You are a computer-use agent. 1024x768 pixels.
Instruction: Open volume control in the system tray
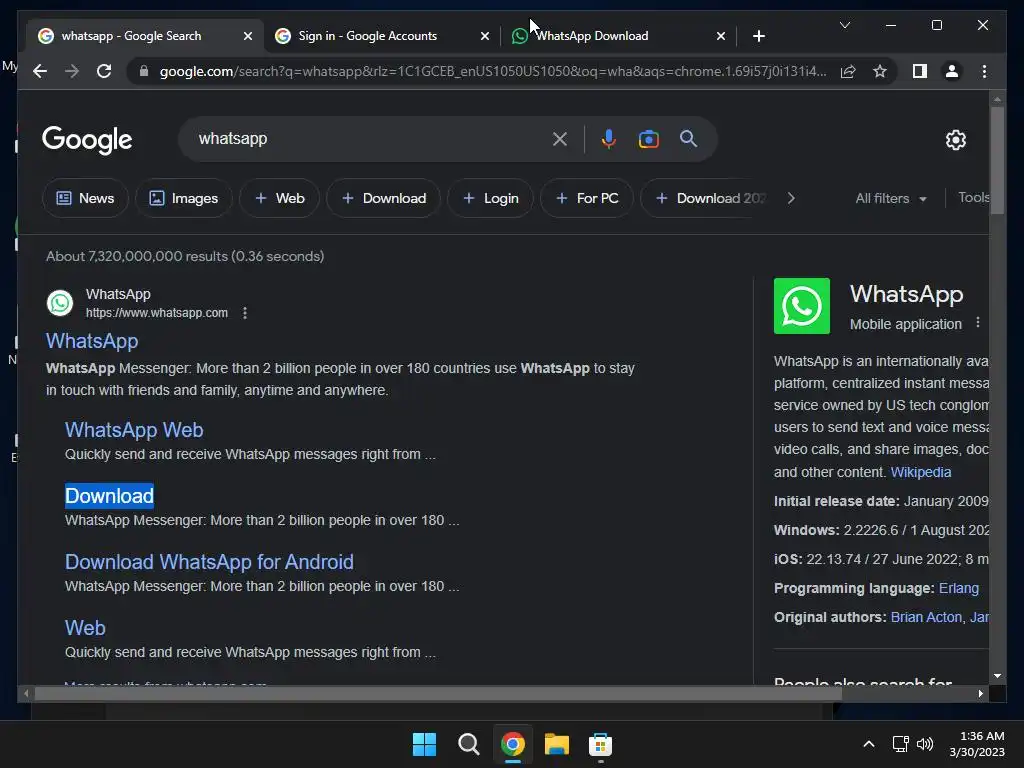925,744
